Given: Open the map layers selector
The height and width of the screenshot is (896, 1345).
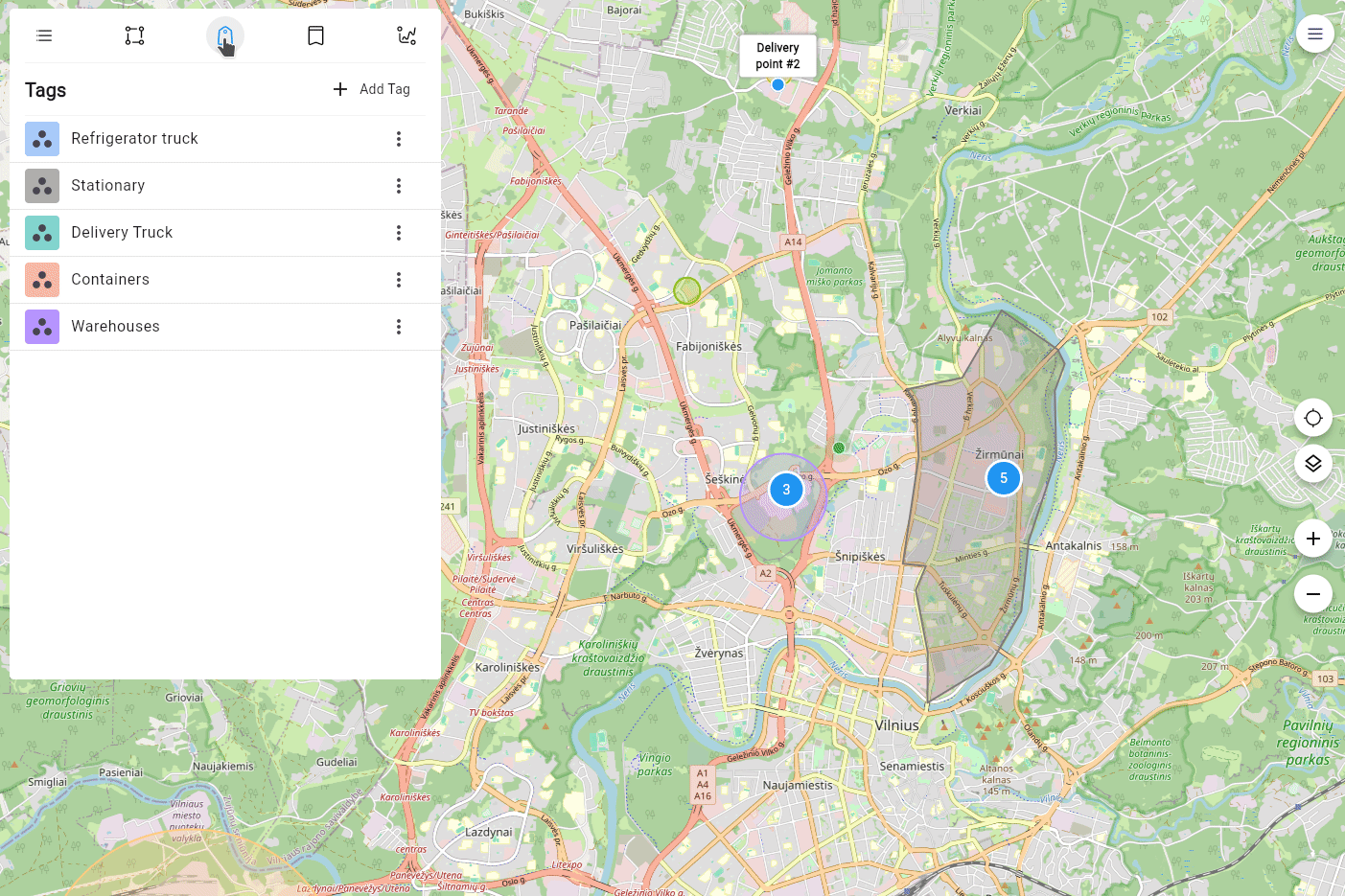Looking at the screenshot, I should [x=1313, y=464].
